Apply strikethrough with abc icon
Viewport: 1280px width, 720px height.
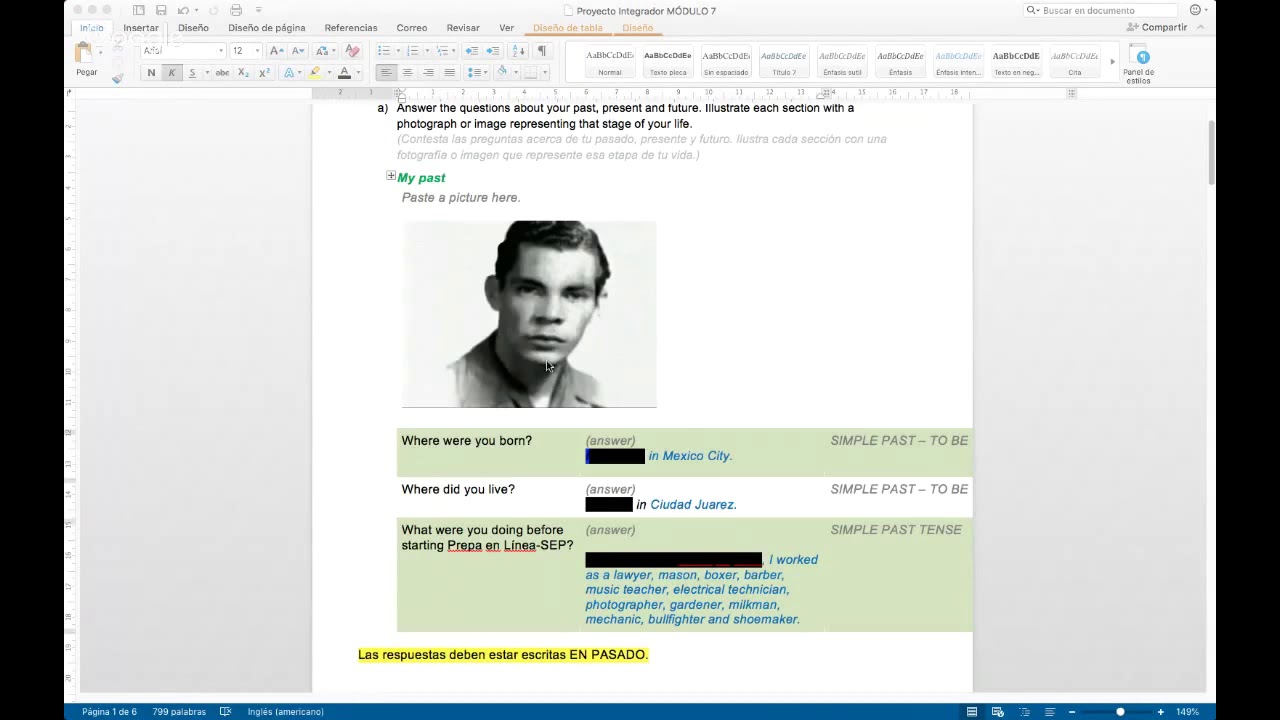(x=222, y=73)
